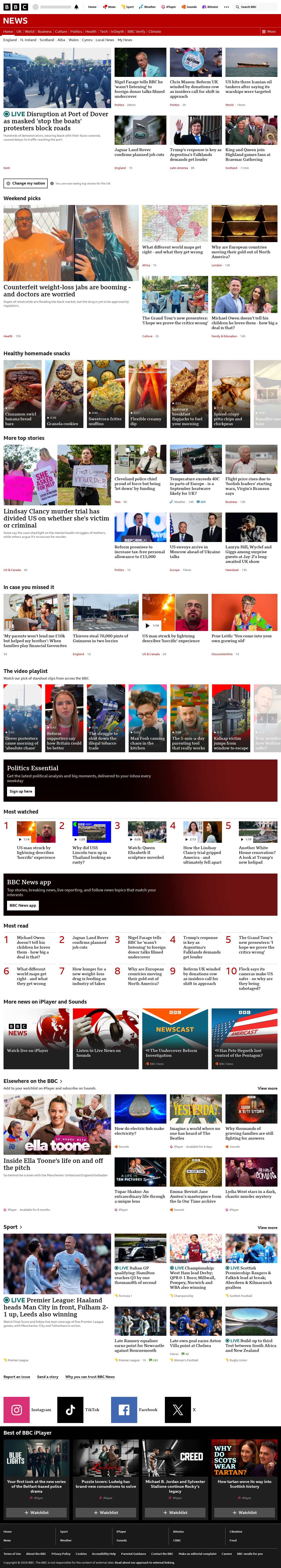Select the BBC Verify section tab
The image size is (281, 1568).
(136, 32)
